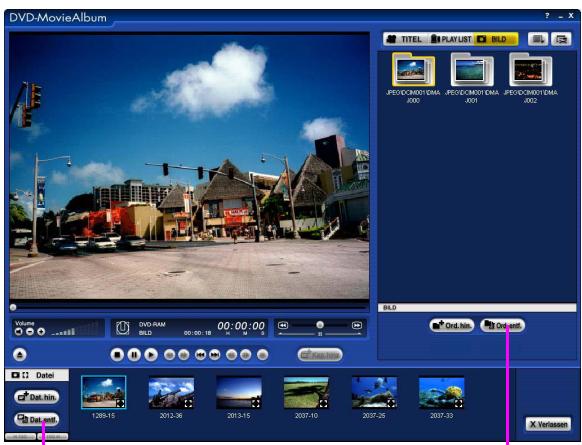The height and width of the screenshot is (445, 582).
Task: Mute the volume speaker icon
Action: point(19,331)
